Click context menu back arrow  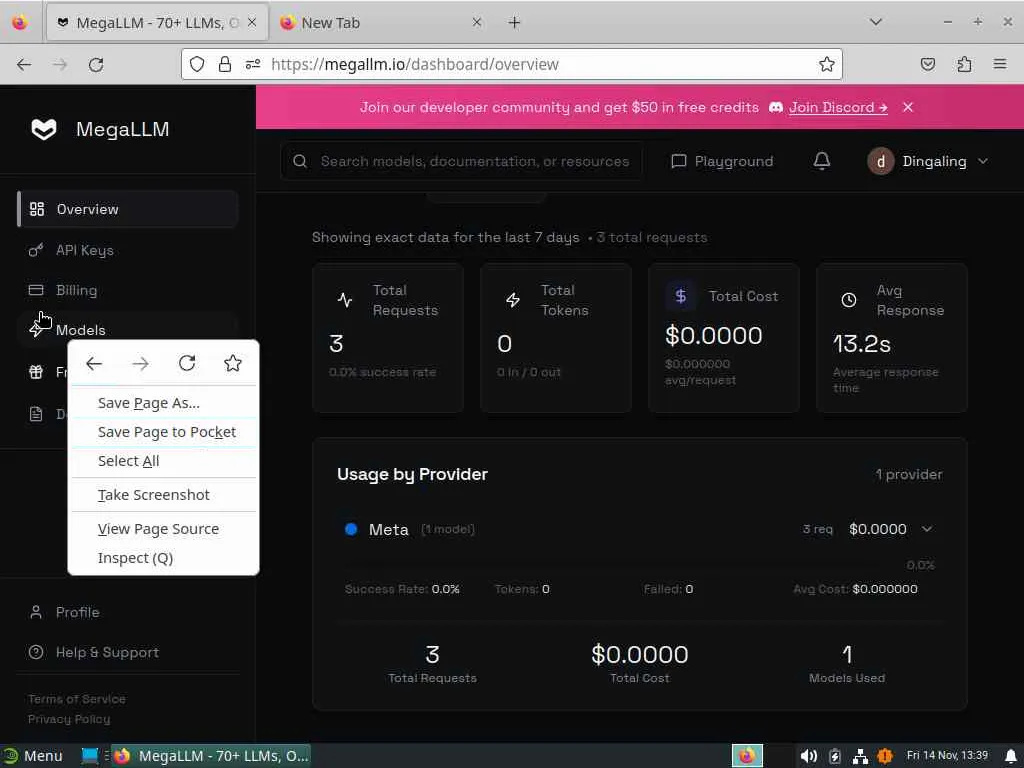[94, 364]
